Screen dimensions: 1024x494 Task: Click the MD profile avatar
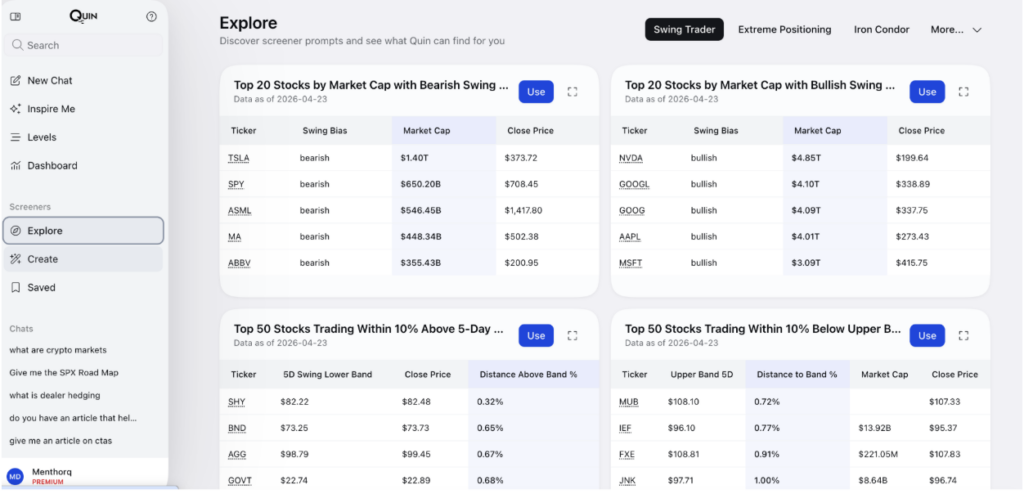coord(16,476)
